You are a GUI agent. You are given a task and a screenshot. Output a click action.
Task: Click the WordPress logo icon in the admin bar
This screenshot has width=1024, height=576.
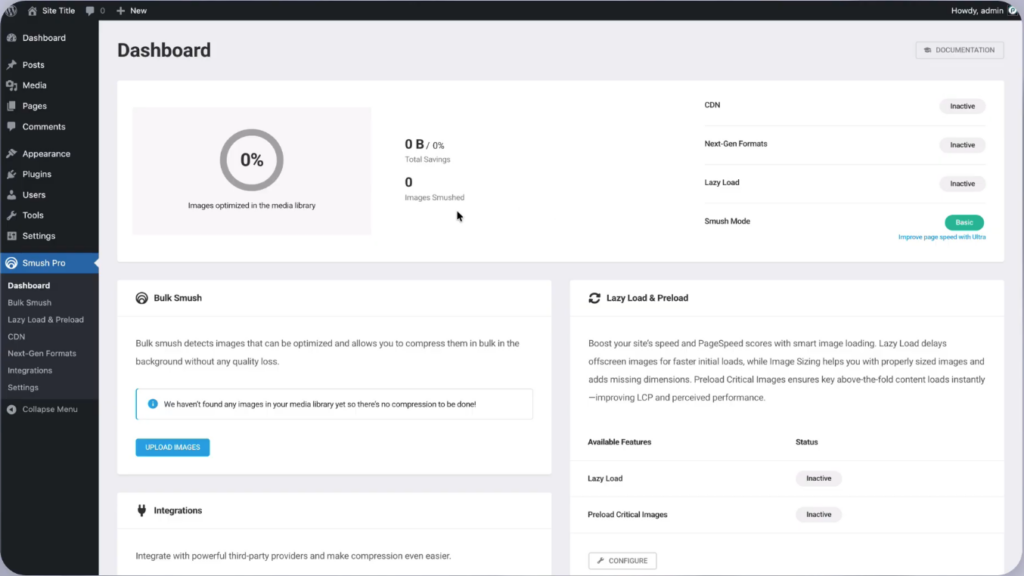[11, 10]
